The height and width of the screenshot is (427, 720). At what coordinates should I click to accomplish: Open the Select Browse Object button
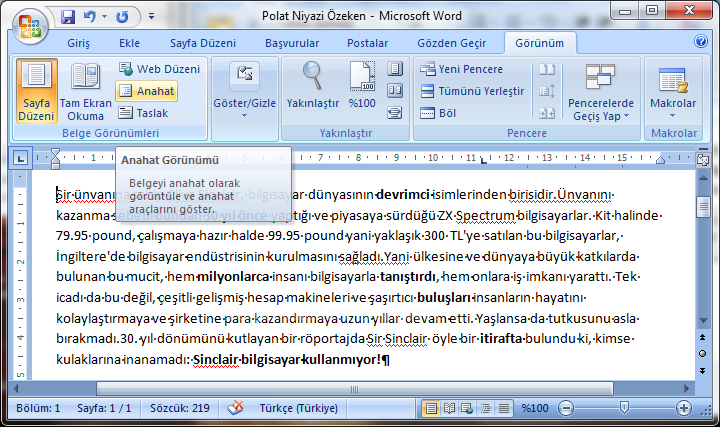703,353
